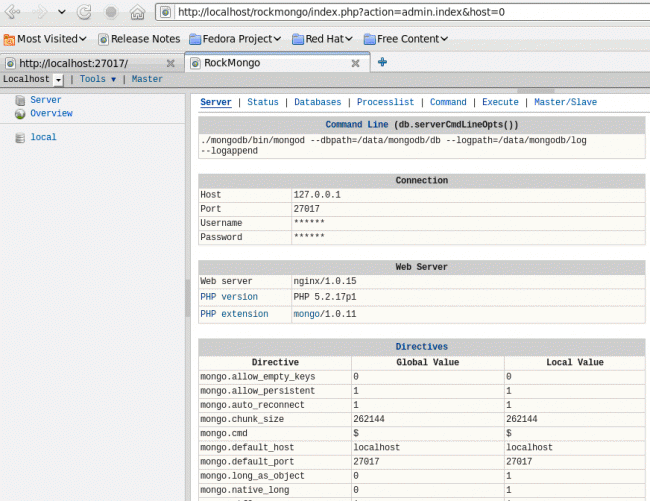The height and width of the screenshot is (501, 650).
Task: Click the Overview globe icon
Action: 20,114
